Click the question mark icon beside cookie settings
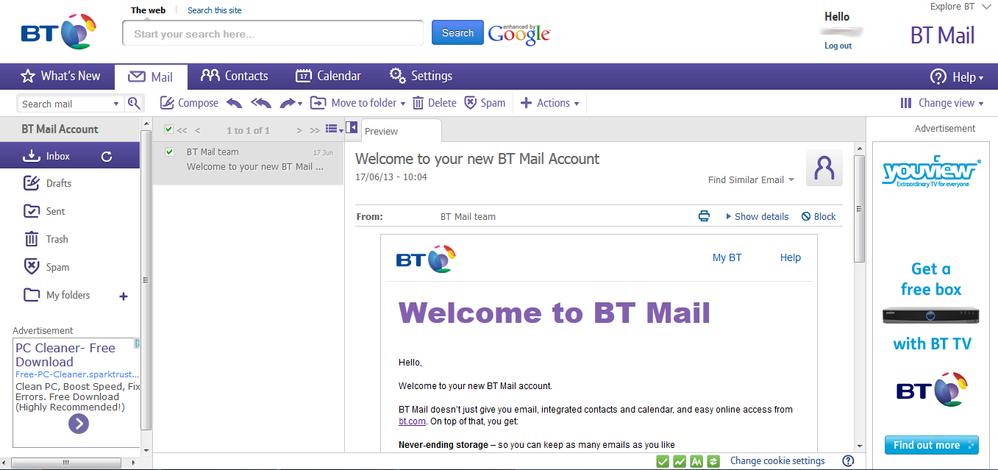The image size is (998, 470). click(848, 461)
